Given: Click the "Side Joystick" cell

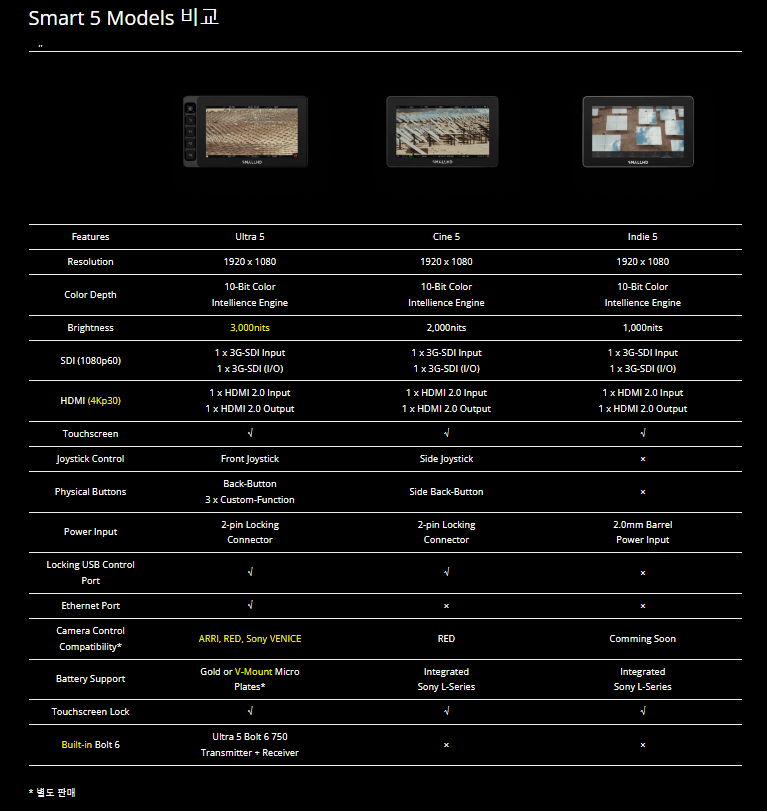Looking at the screenshot, I should tap(446, 459).
